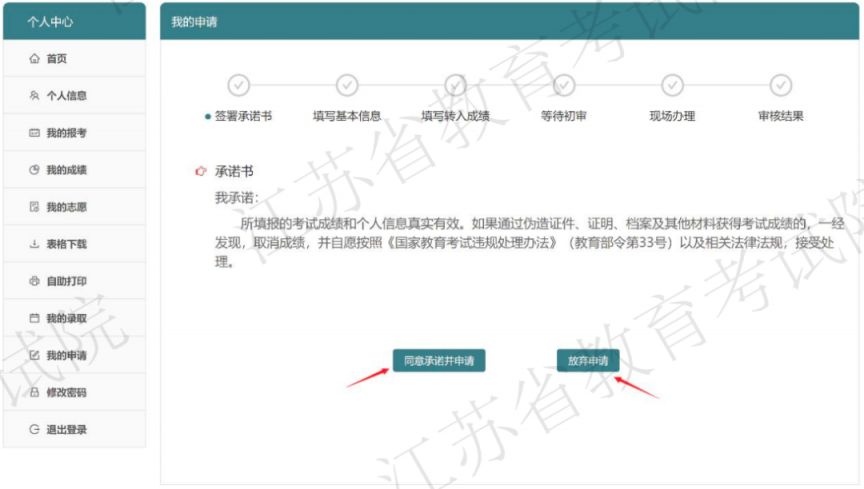Screen dimensions: 864x489
Task: Select 自助打印 in the sidebar
Action: (x=74, y=281)
